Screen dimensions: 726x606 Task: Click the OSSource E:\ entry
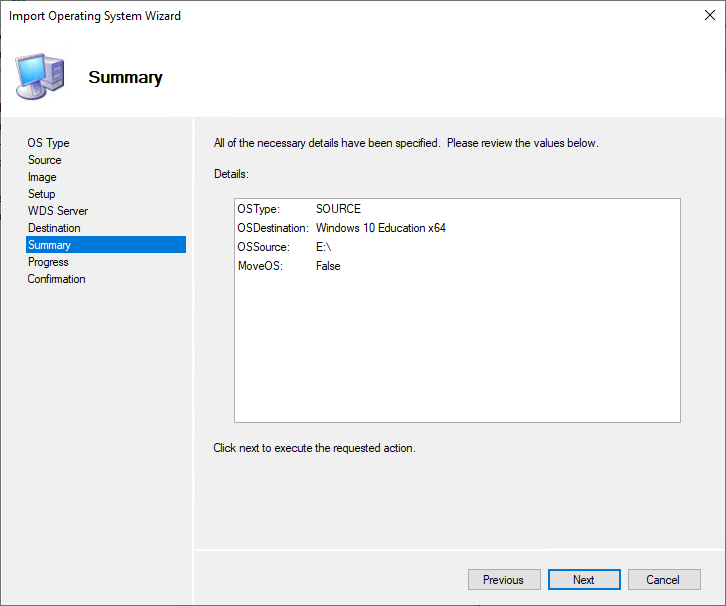[290, 247]
